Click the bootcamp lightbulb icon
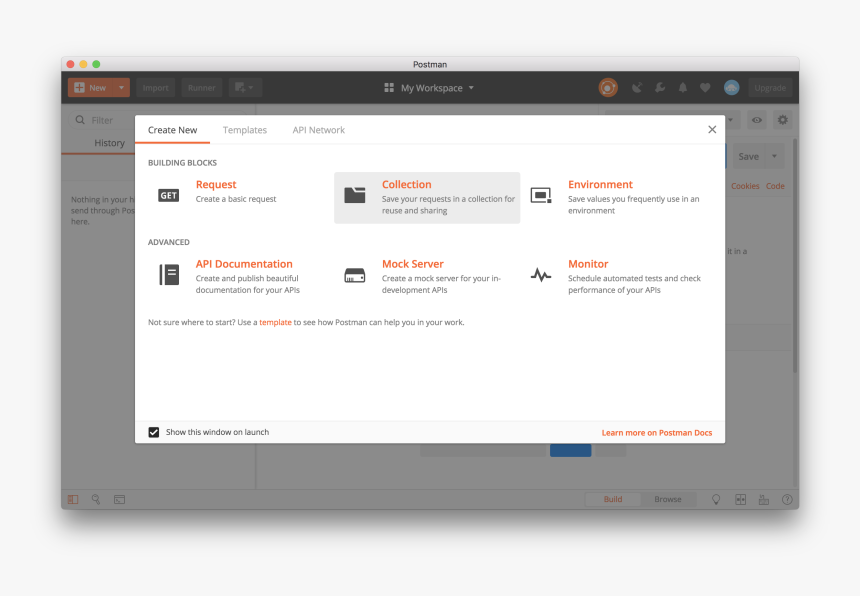 (716, 499)
